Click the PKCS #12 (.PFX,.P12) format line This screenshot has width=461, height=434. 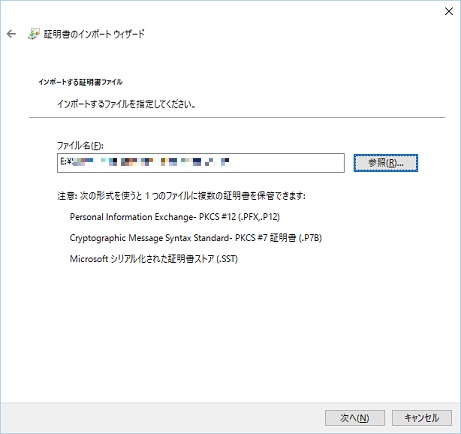pyautogui.click(x=175, y=217)
